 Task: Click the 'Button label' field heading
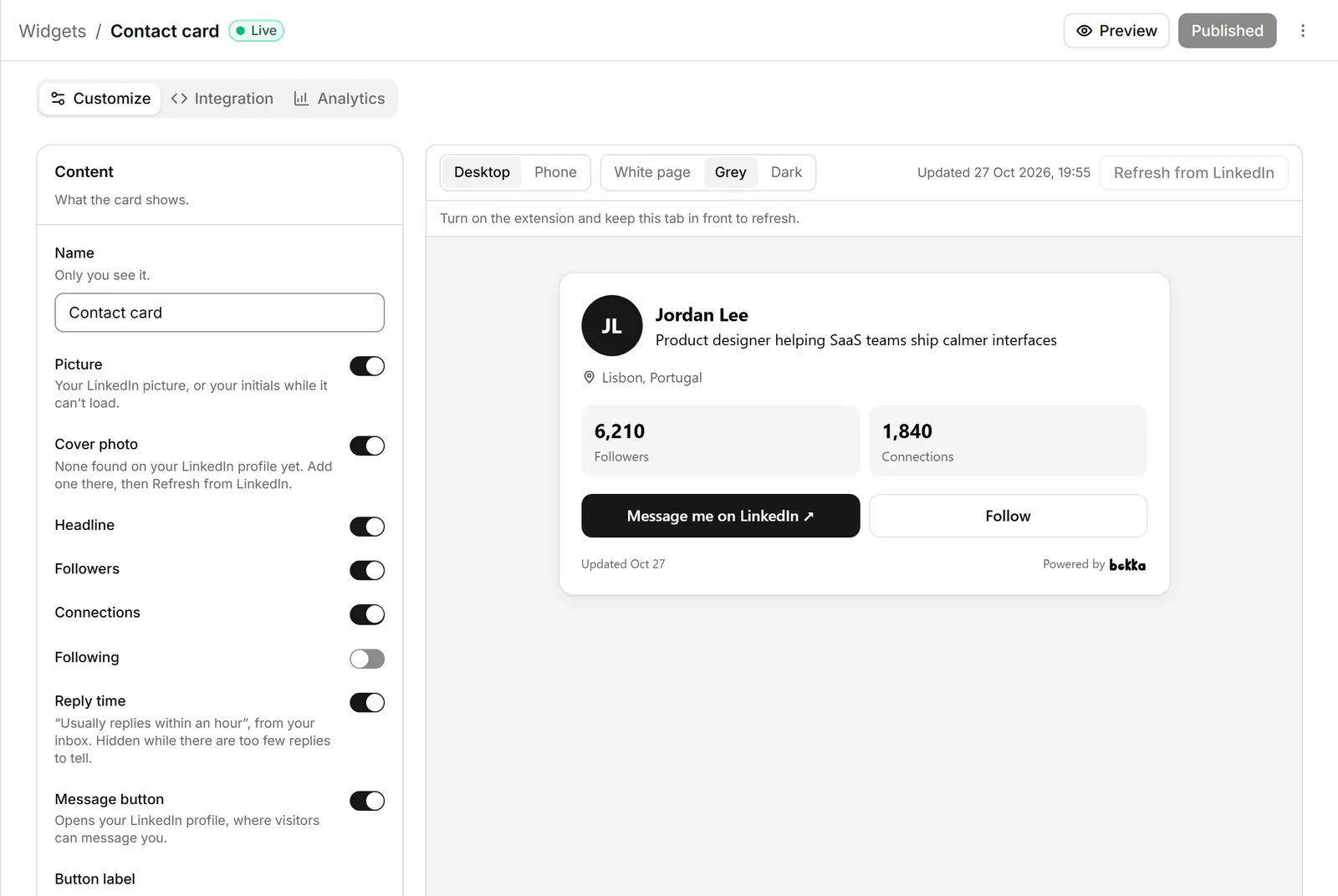[94, 879]
